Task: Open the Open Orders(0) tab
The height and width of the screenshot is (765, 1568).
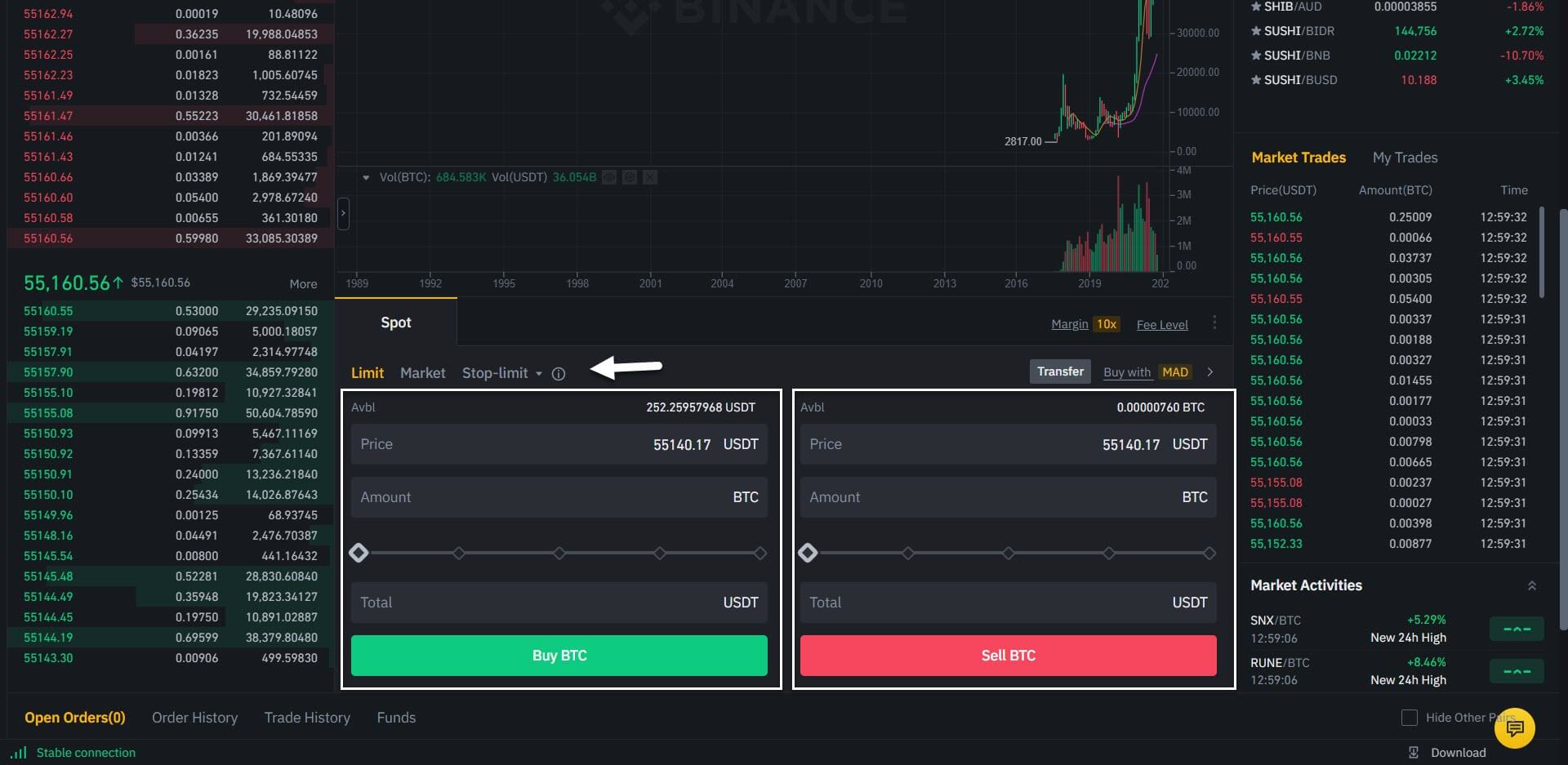Action: (75, 718)
